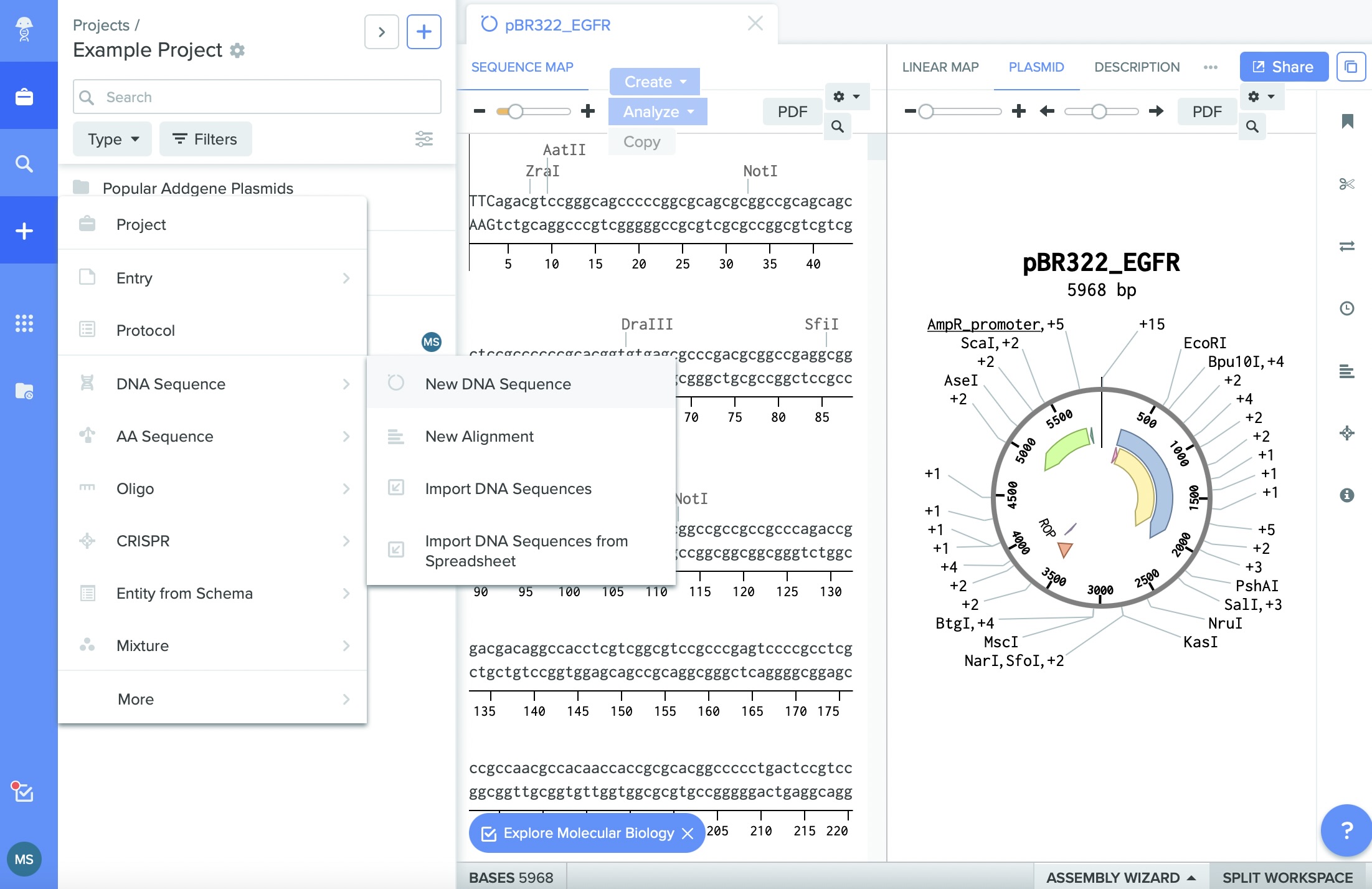Expand the Oligo submenu
The height and width of the screenshot is (889, 1372).
(x=212, y=488)
